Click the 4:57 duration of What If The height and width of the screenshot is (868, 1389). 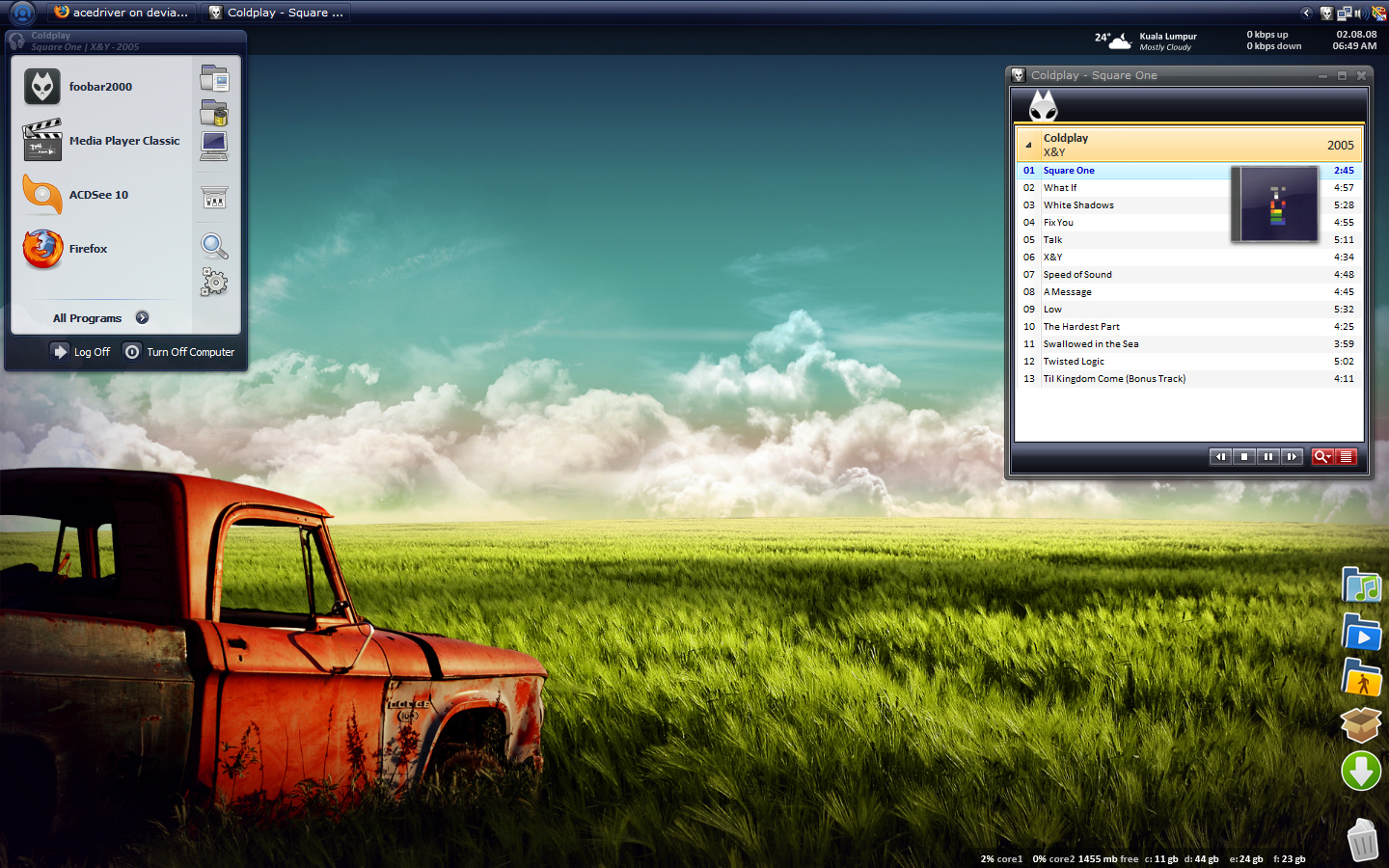click(x=1344, y=188)
